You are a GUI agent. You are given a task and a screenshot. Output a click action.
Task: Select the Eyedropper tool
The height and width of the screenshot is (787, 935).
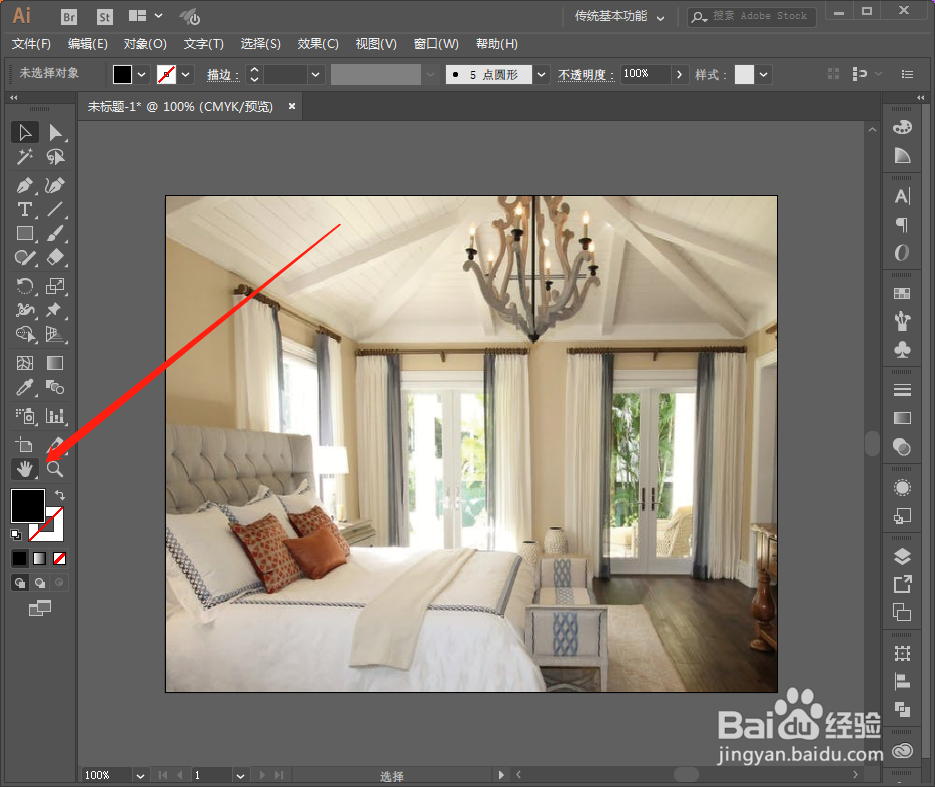point(25,388)
